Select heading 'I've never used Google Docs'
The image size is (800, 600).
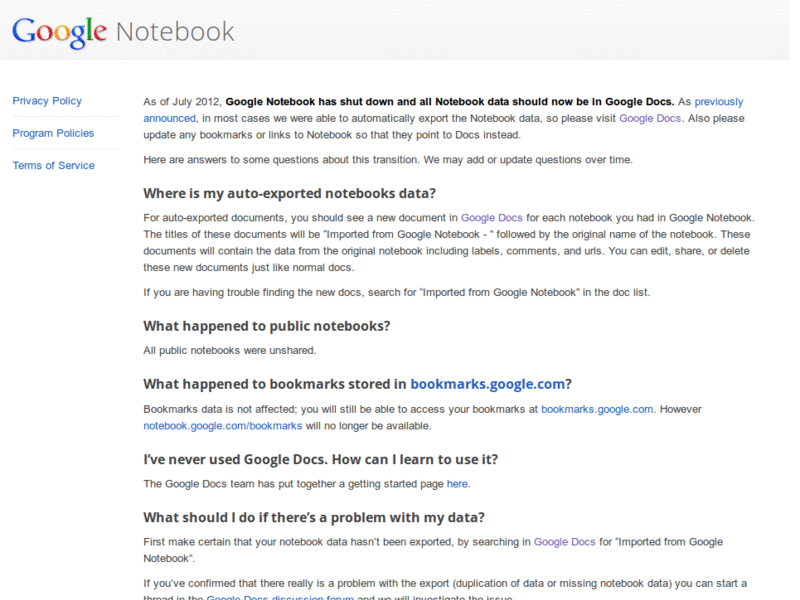(x=320, y=459)
